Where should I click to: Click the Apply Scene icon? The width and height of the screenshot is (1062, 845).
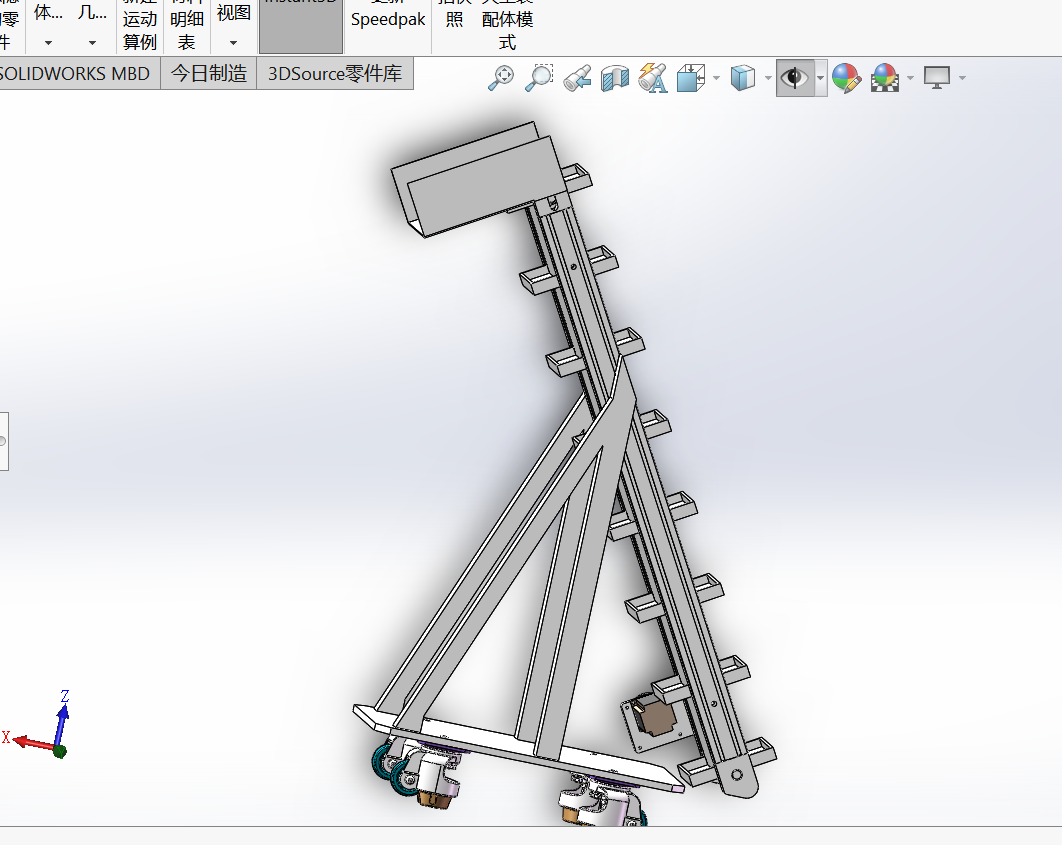click(885, 77)
